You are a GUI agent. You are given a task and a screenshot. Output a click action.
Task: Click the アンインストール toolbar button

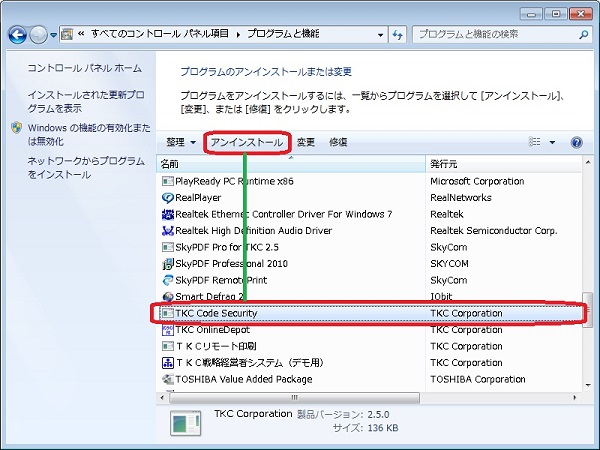point(247,142)
